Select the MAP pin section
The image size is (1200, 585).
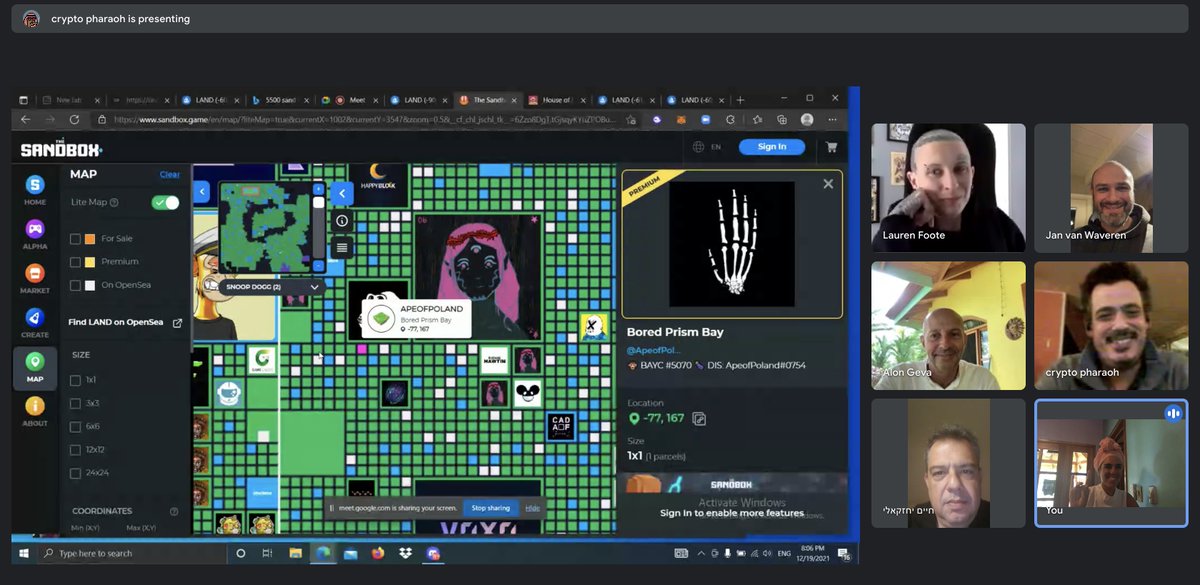pos(35,366)
